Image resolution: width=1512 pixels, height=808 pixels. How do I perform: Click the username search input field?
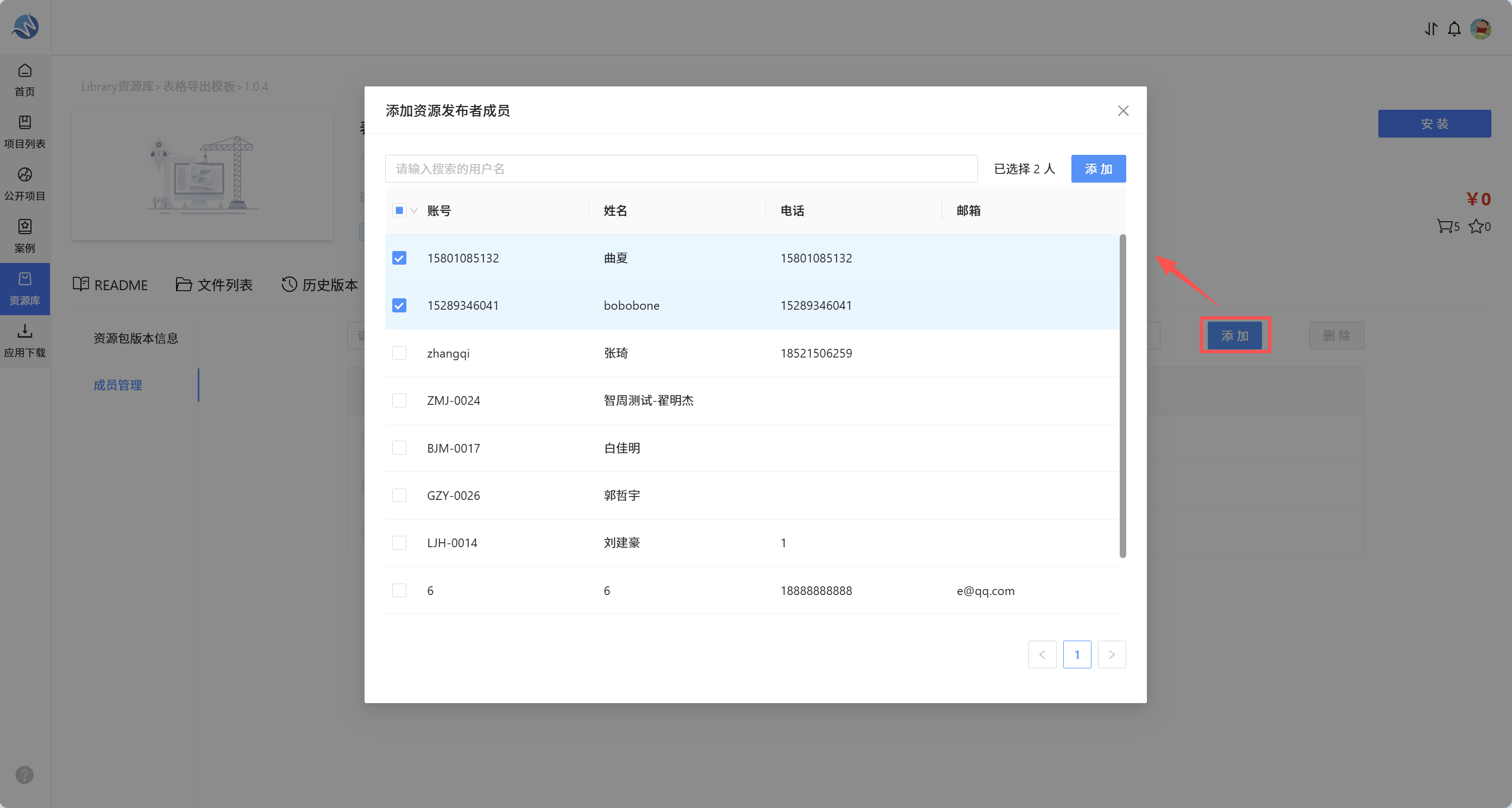click(x=681, y=169)
